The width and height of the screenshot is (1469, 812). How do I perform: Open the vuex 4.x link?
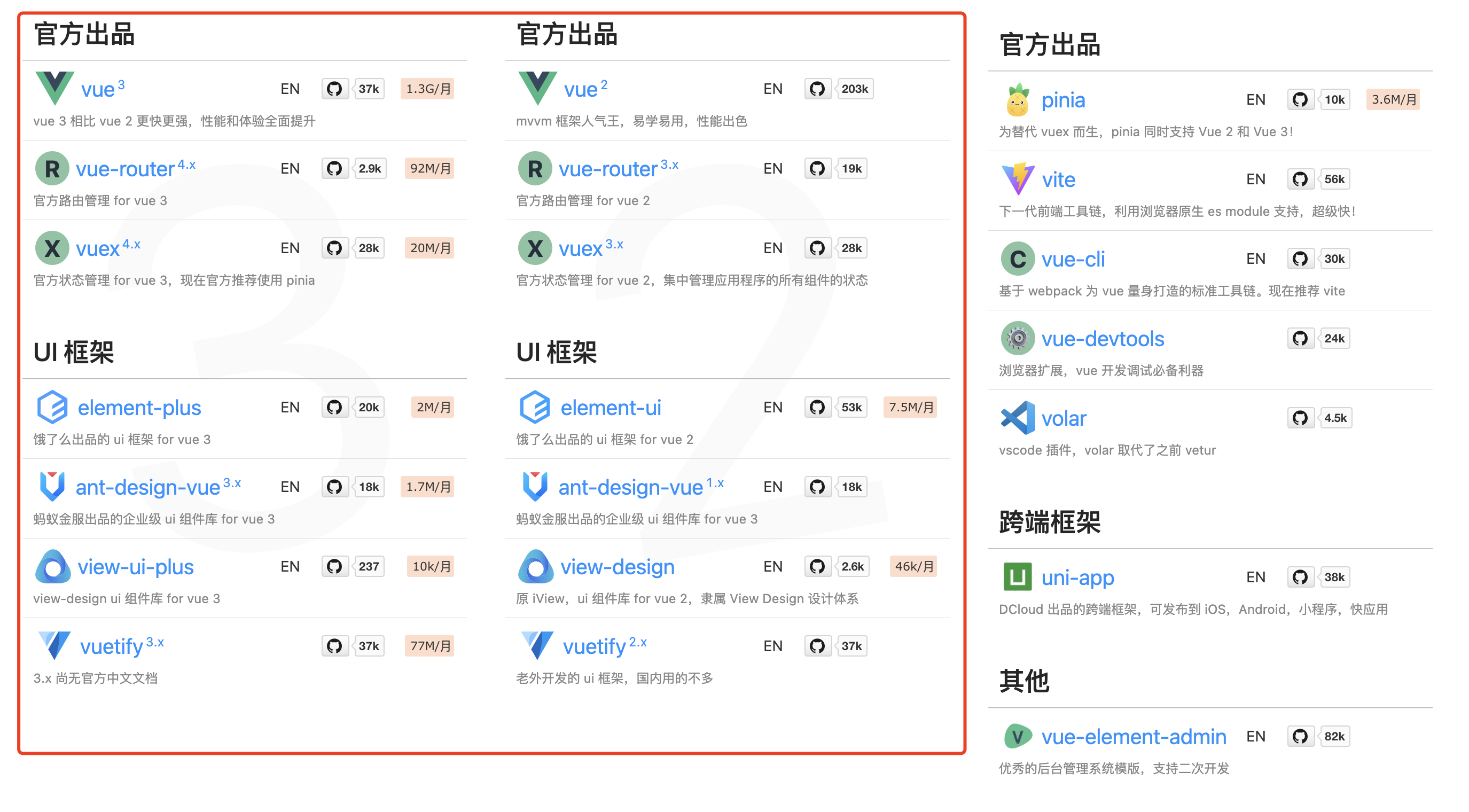tap(108, 248)
